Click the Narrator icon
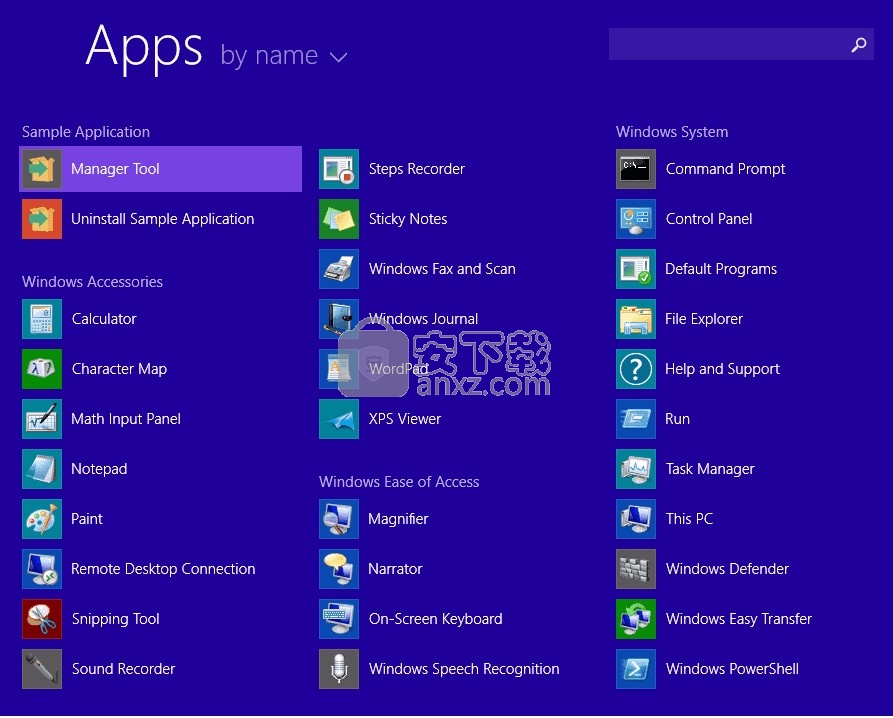Viewport: 893px width, 718px height. pos(339,569)
